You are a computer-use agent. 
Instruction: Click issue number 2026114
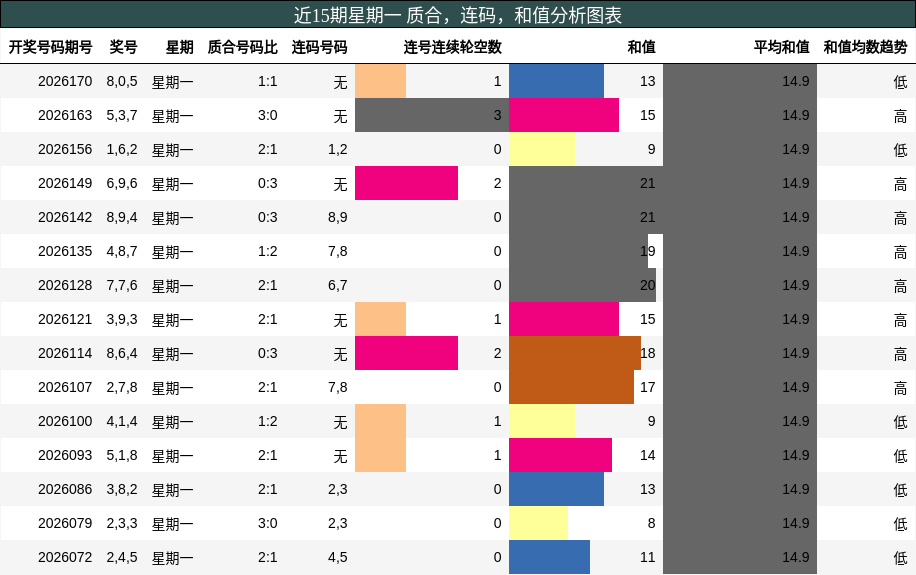(x=65, y=353)
